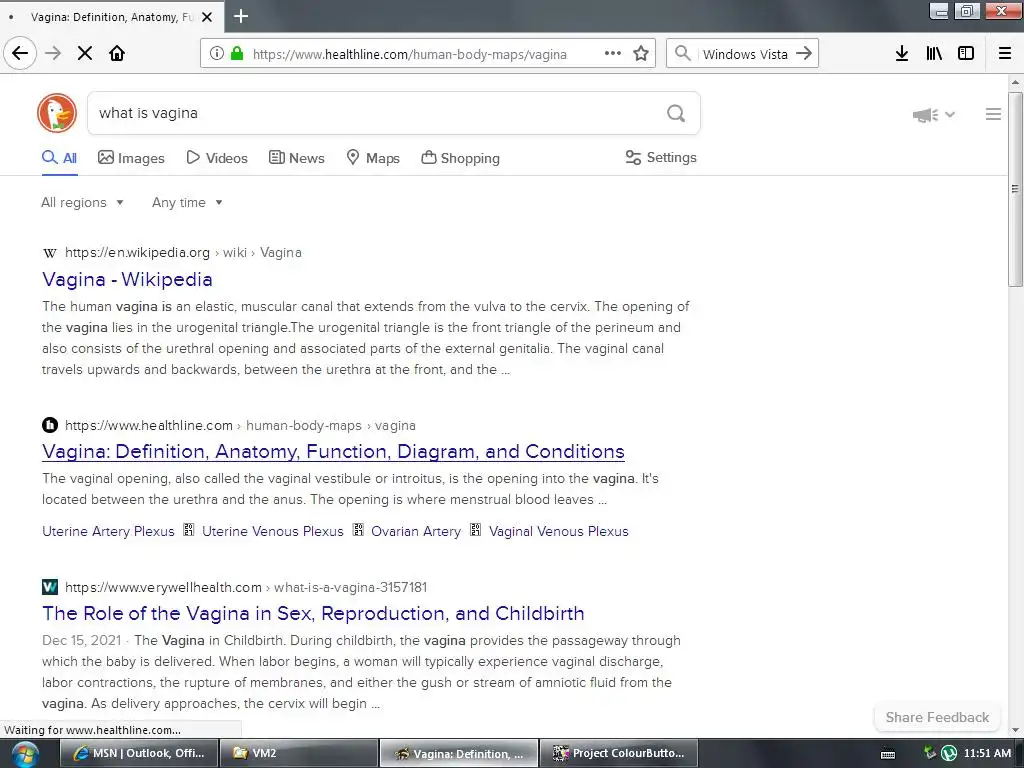This screenshot has width=1024, height=768.
Task: Click the magnifier icon in the Firefox search box
Action: (x=682, y=54)
